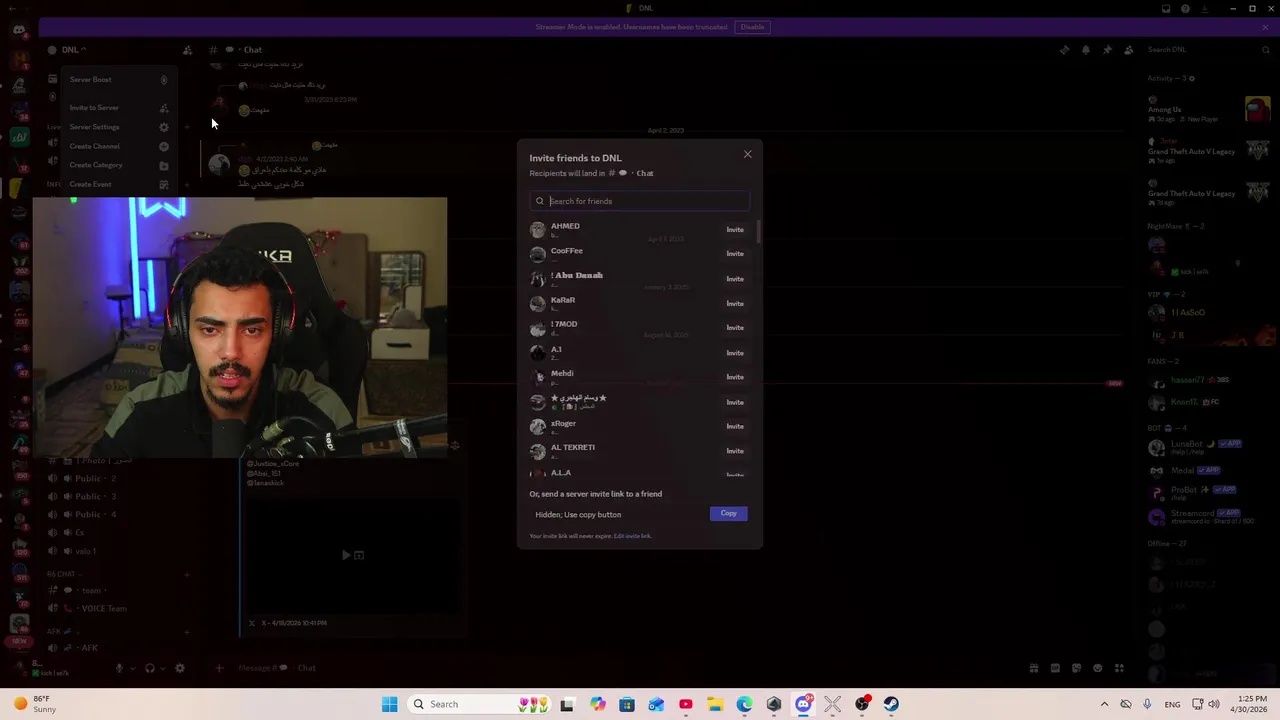This screenshot has height=720, width=1280.
Task: Choose Create Channel in server menu
Action: coord(119,146)
